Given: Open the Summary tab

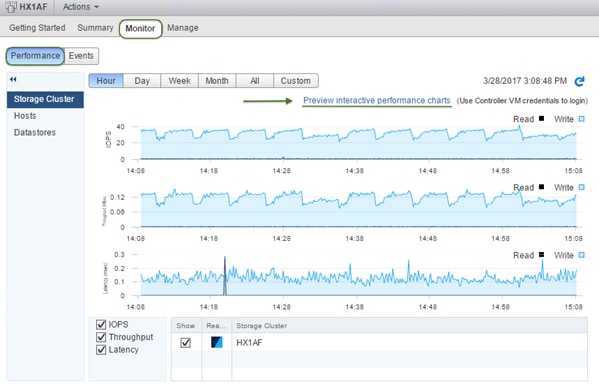Looking at the screenshot, I should (x=95, y=28).
